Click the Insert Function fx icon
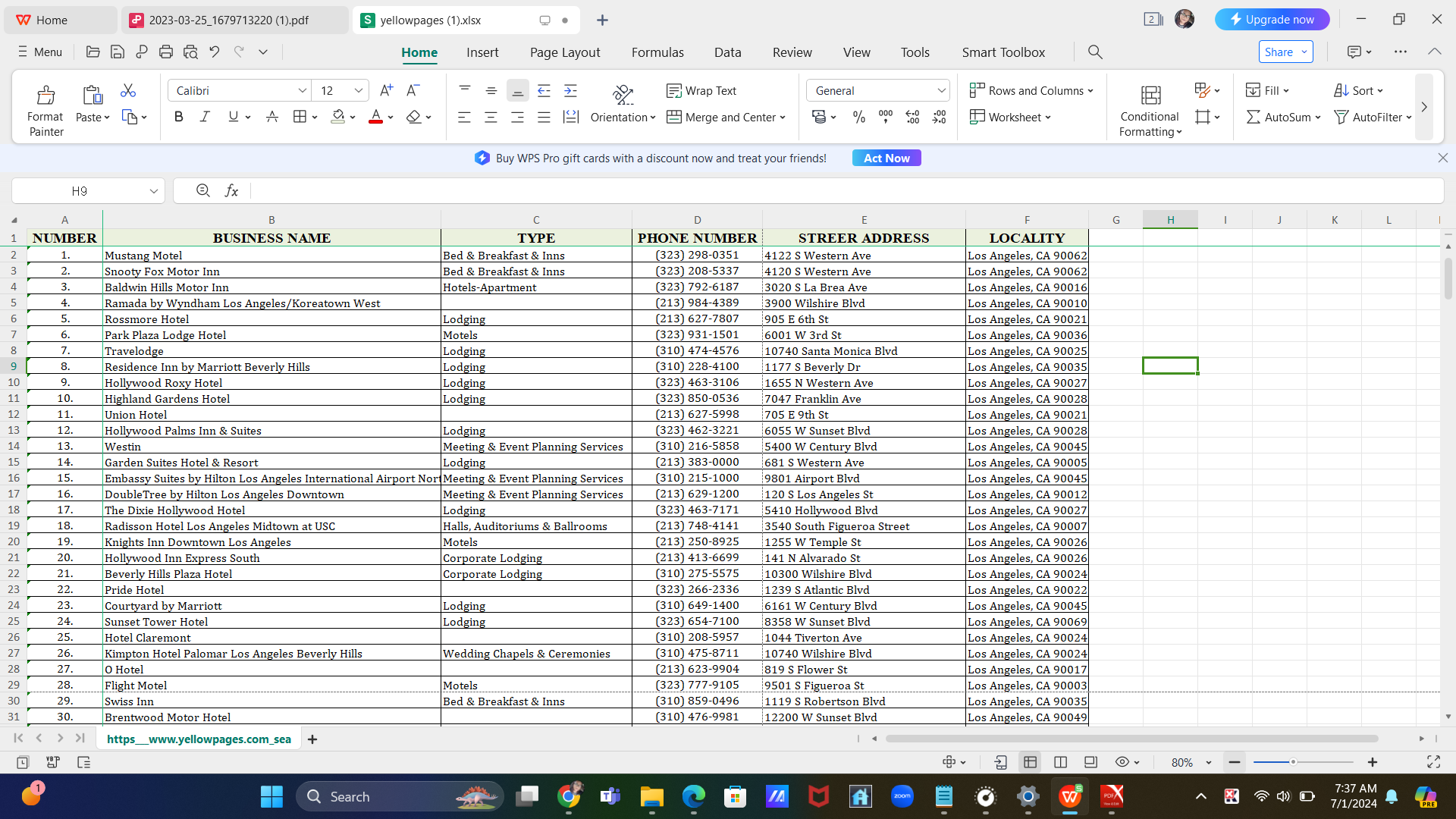Image resolution: width=1456 pixels, height=819 pixels. (231, 191)
